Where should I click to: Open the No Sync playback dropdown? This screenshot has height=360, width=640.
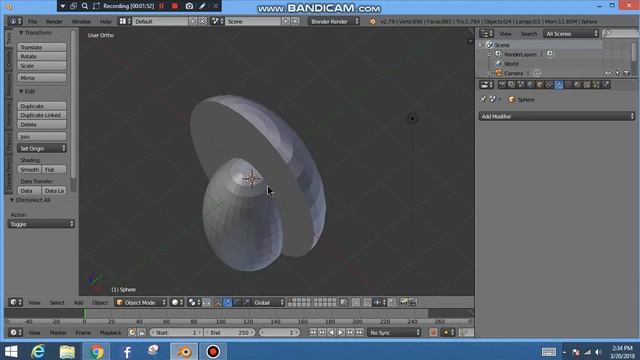click(x=394, y=333)
